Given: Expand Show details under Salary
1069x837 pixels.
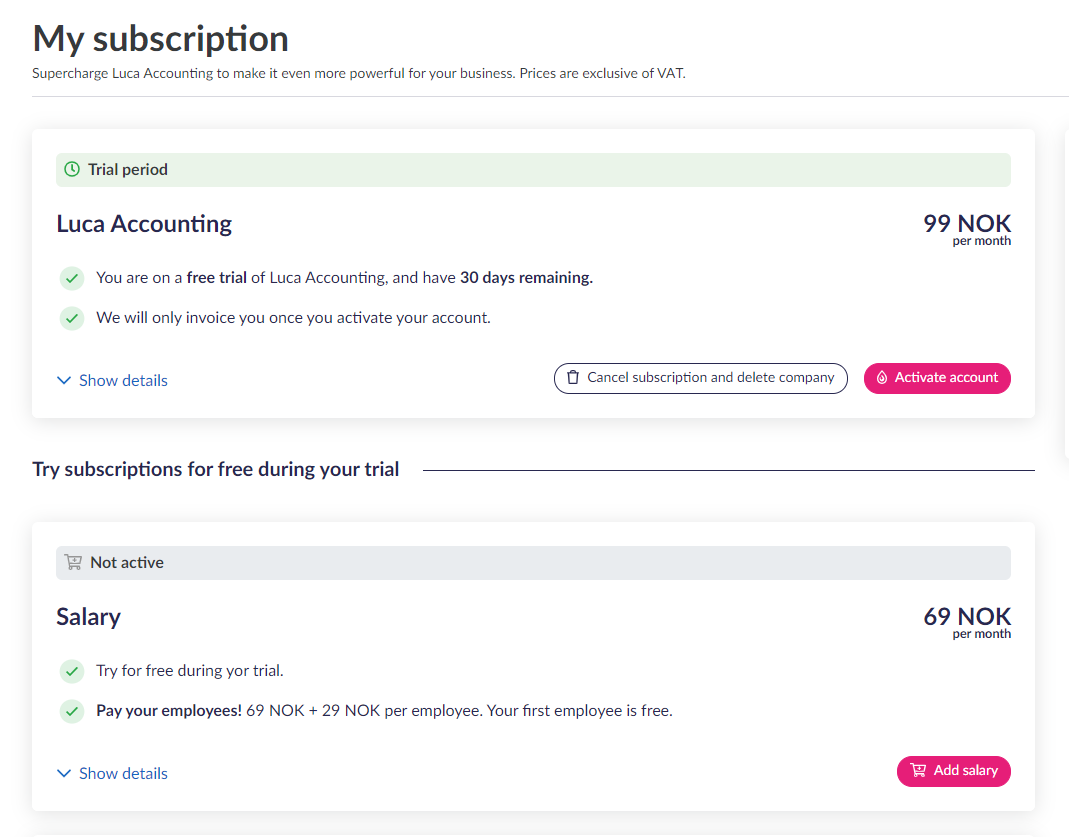Looking at the screenshot, I should [112, 773].
